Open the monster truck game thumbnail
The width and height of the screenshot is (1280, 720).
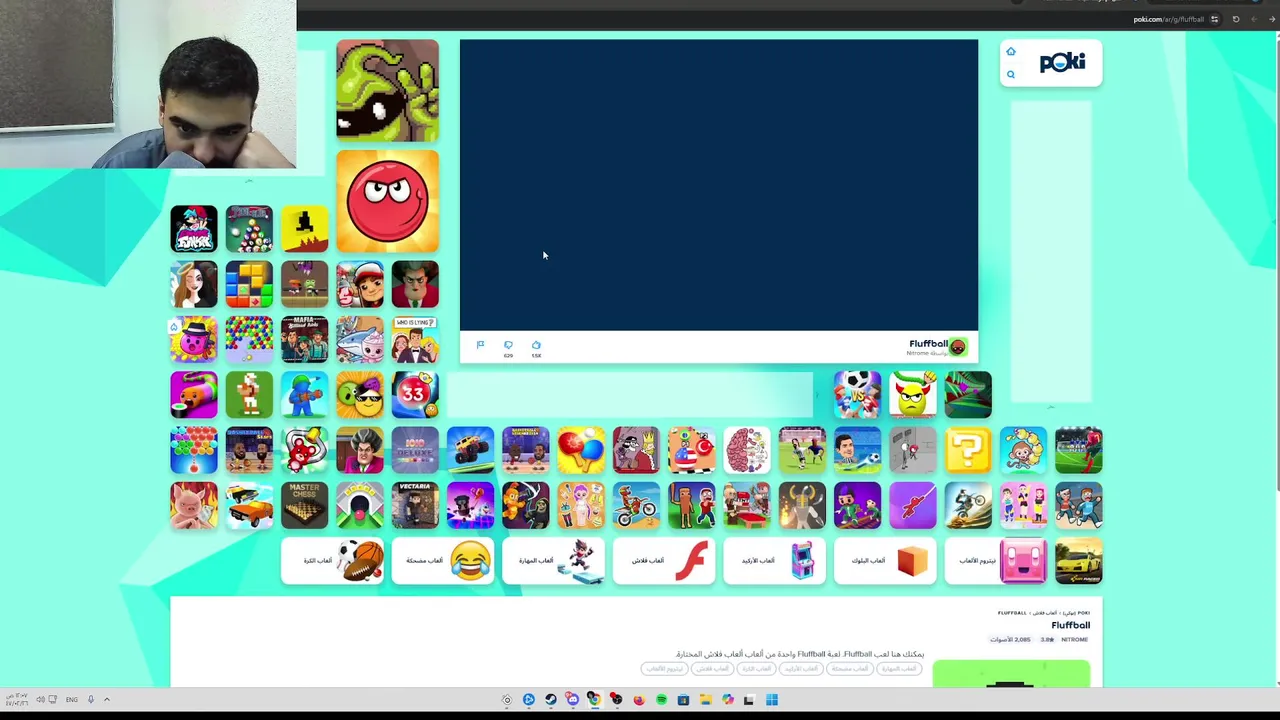coord(470,450)
